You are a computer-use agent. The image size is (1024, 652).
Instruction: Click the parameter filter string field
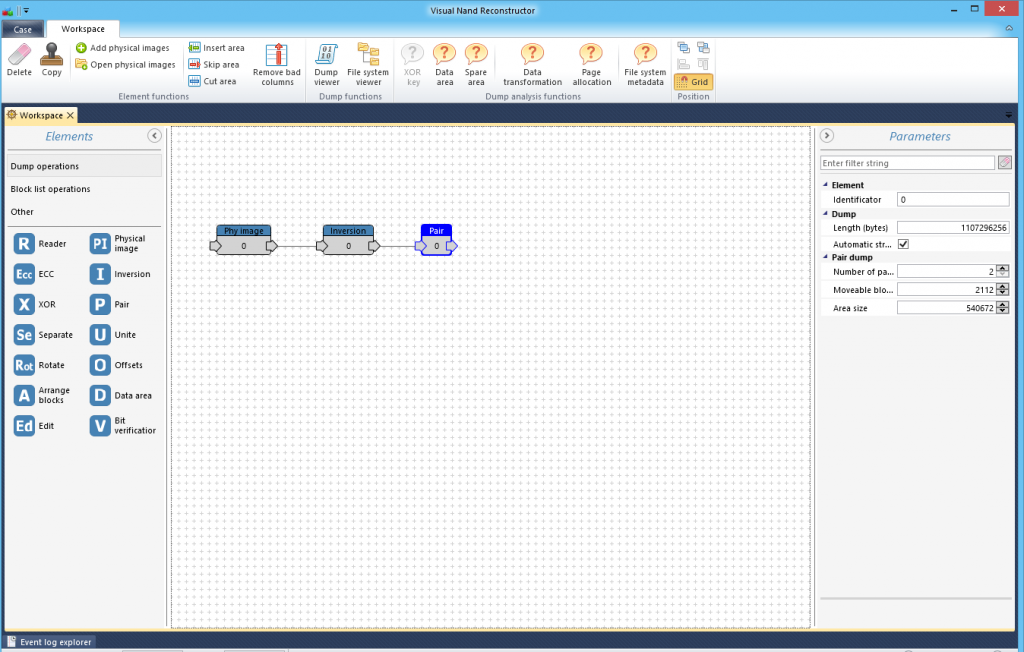[907, 163]
